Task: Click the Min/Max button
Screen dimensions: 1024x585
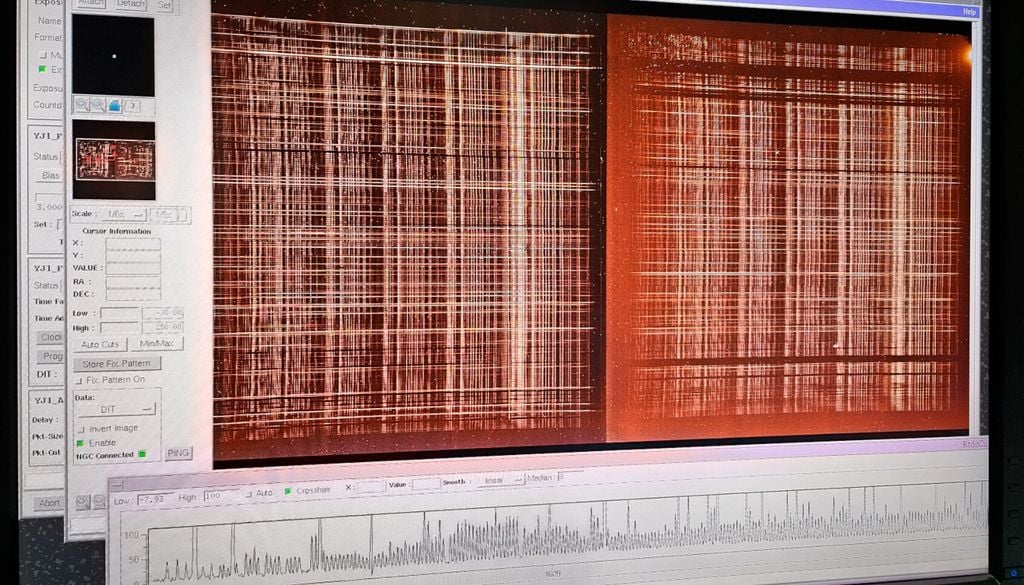Action: pos(157,343)
